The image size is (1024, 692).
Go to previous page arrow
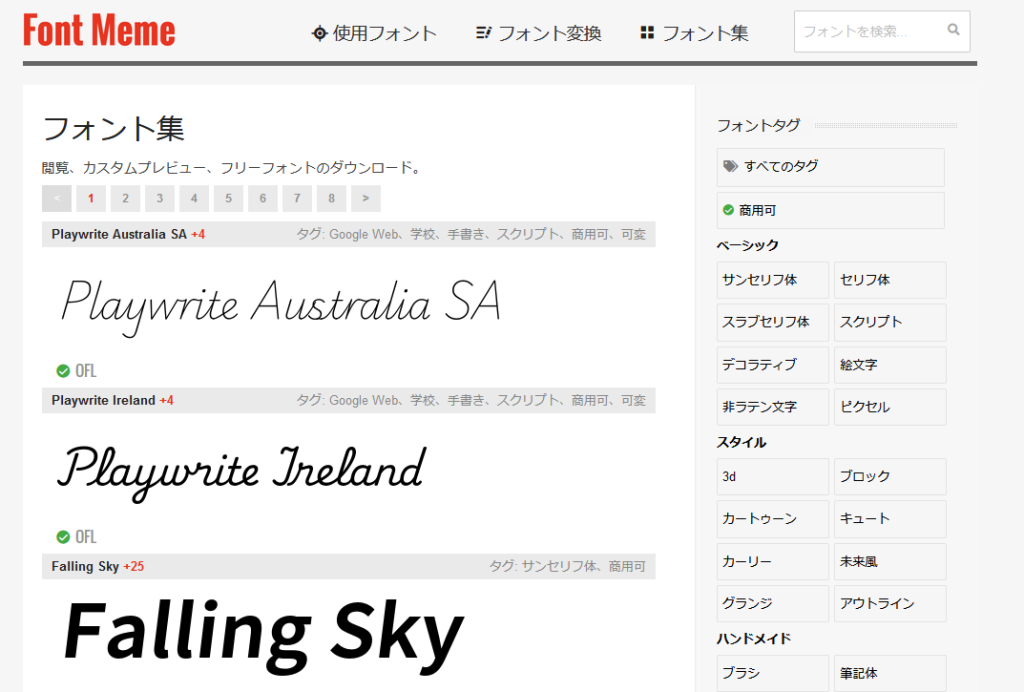click(57, 198)
